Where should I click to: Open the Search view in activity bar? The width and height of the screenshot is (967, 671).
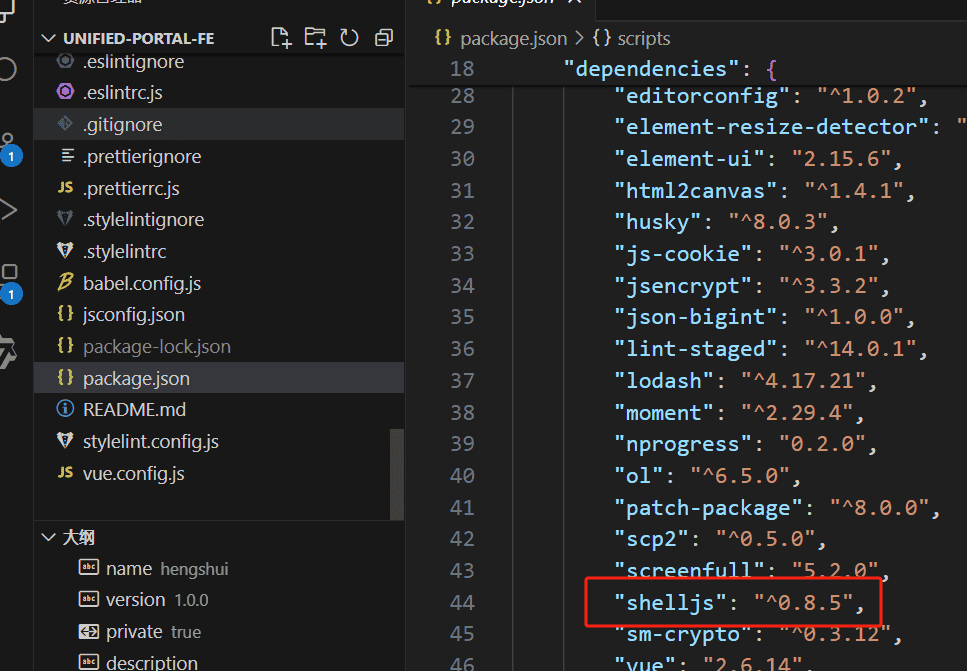click(8, 68)
